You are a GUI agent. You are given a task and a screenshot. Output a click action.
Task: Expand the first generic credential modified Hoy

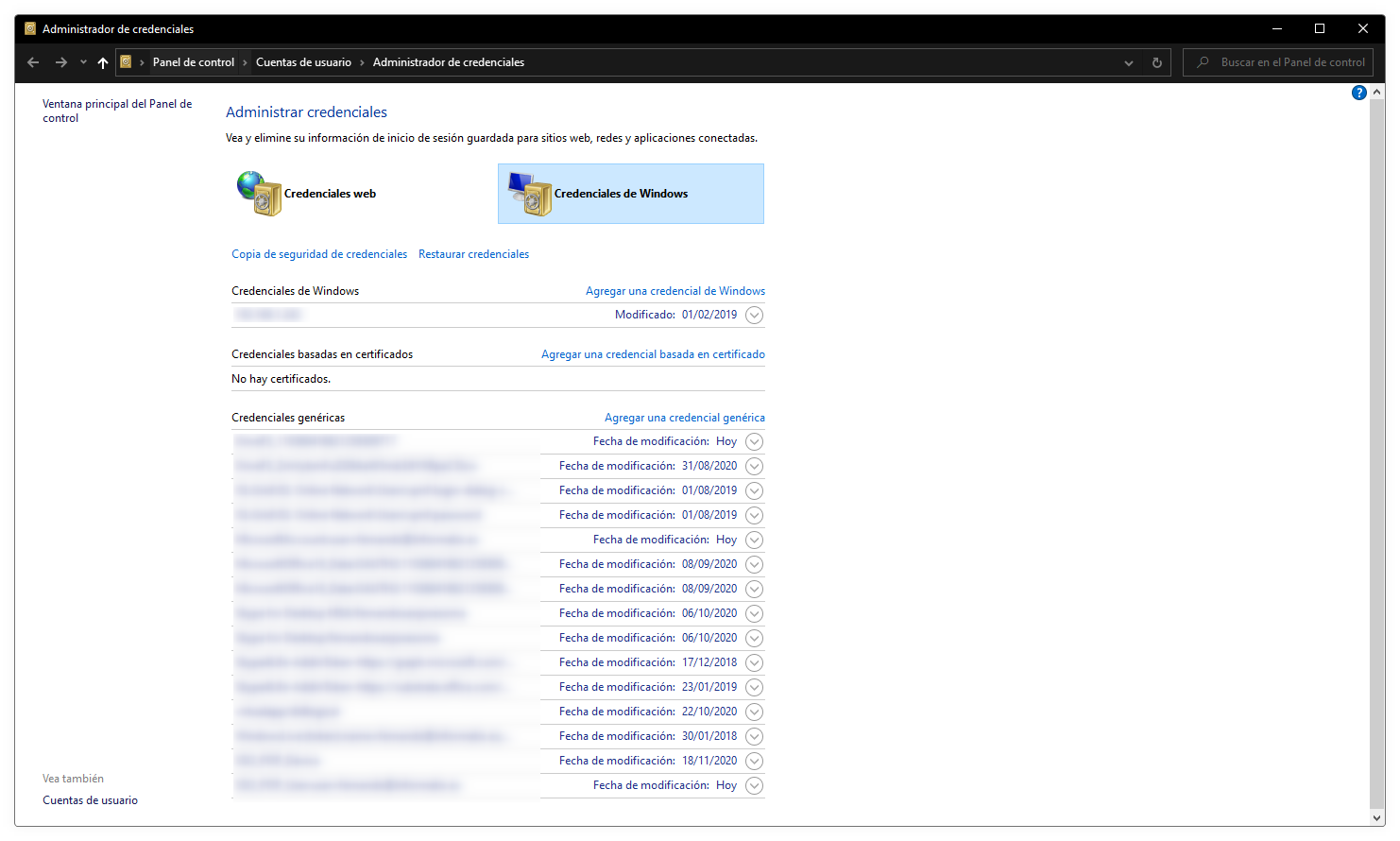pyautogui.click(x=753, y=441)
